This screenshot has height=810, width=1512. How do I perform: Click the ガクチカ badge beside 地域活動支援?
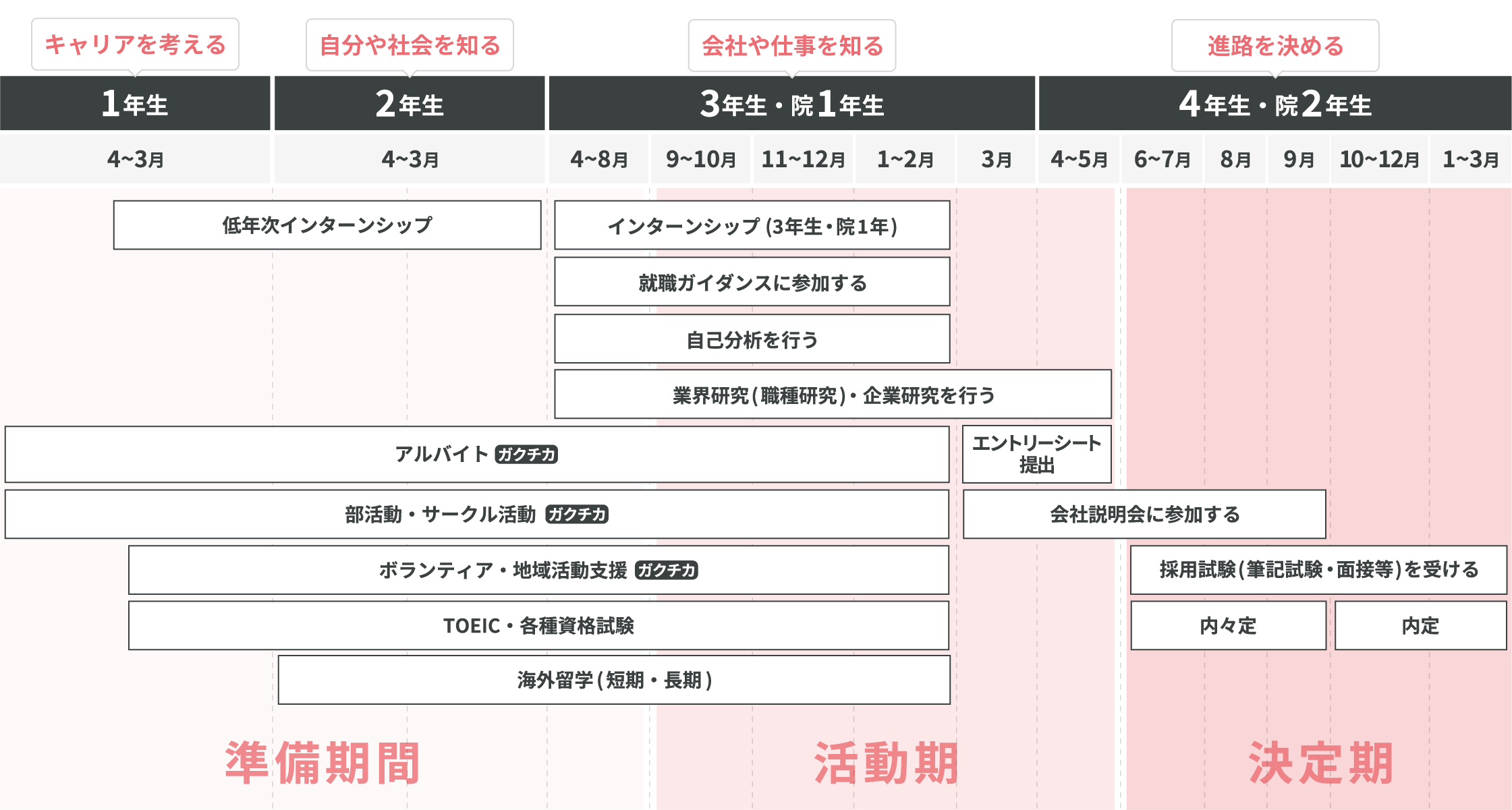point(667,571)
